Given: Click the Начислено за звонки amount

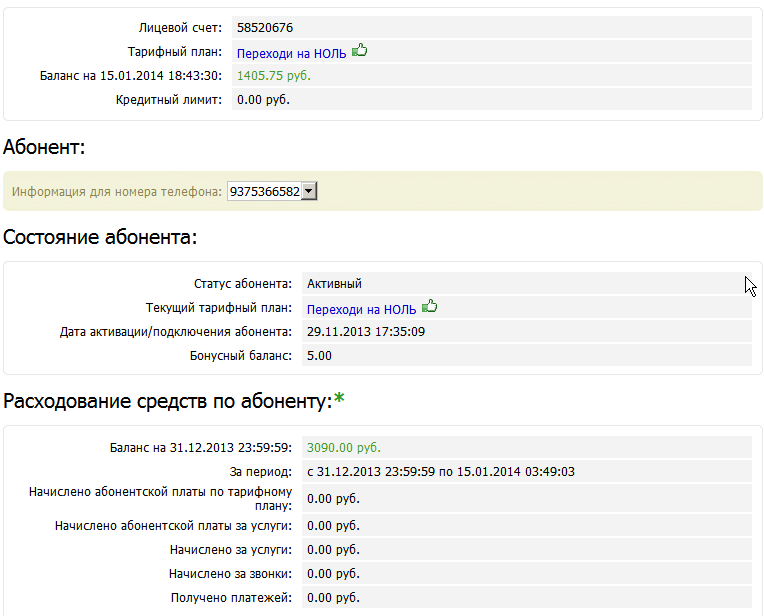Looking at the screenshot, I should tap(333, 574).
